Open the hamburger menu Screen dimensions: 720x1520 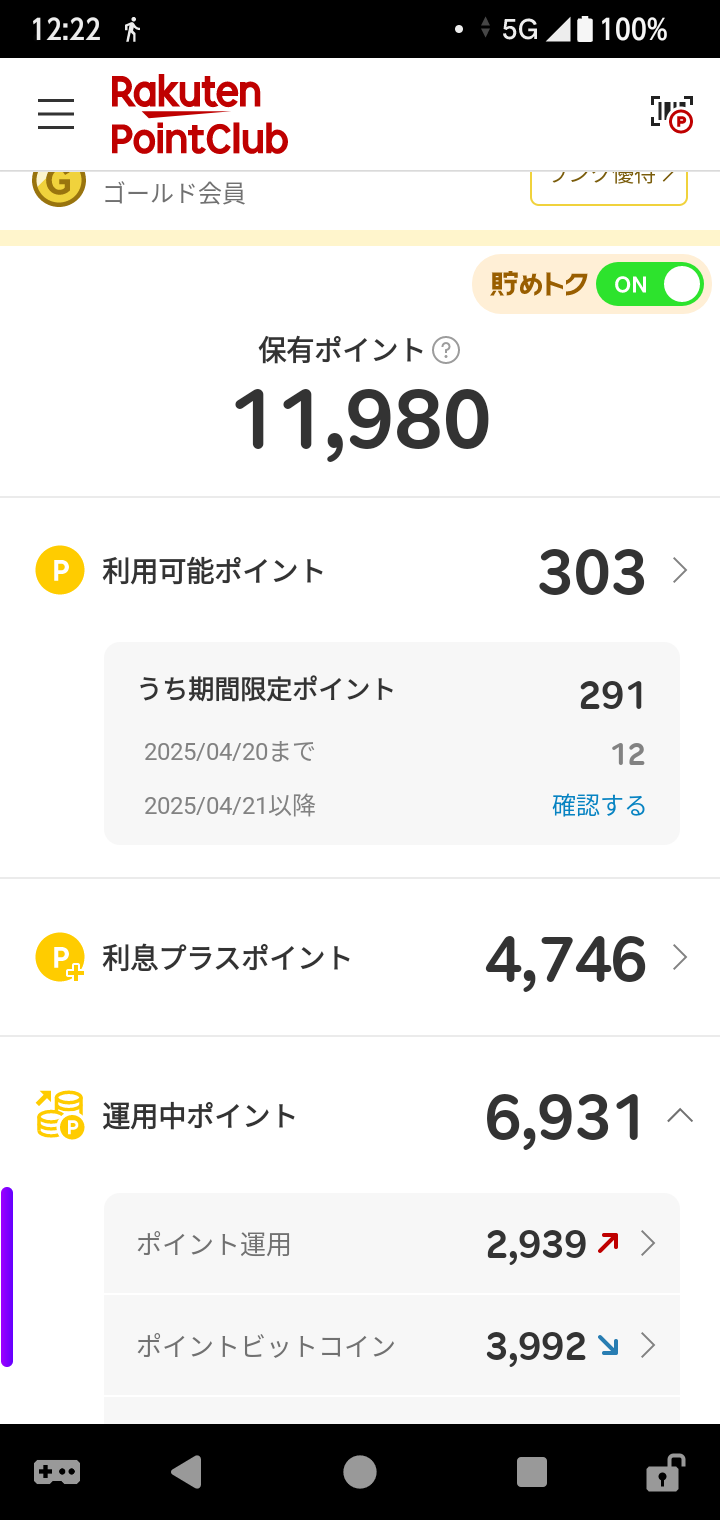click(56, 114)
